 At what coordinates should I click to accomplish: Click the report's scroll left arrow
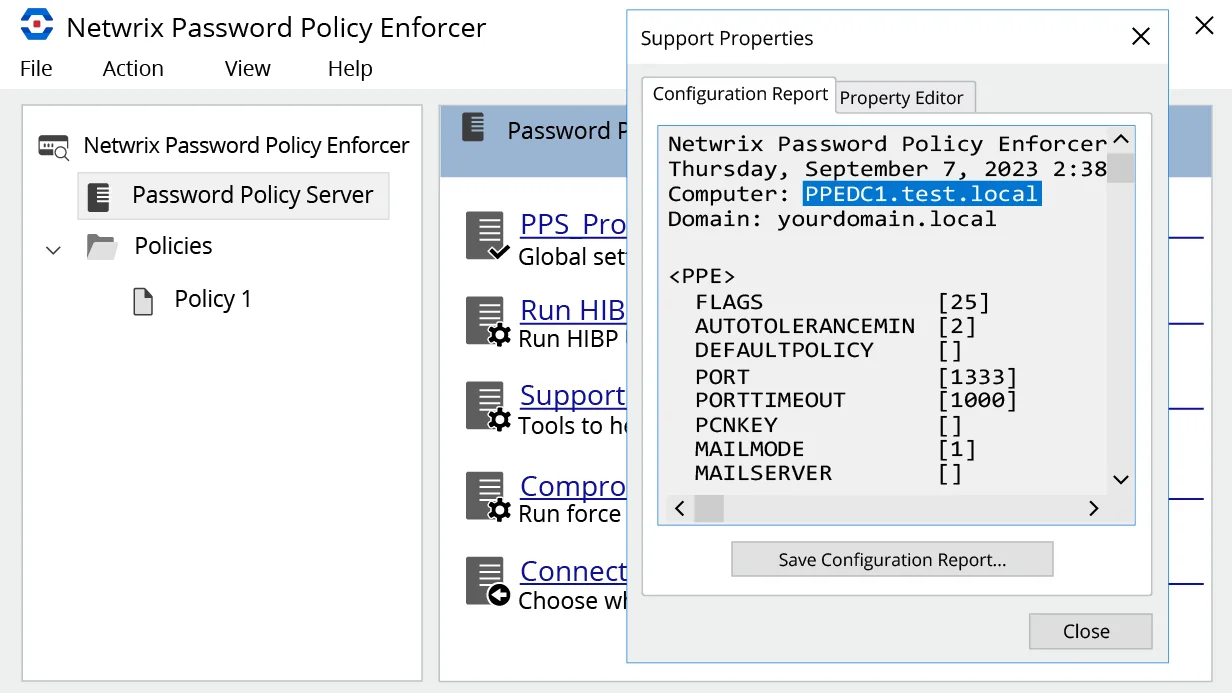680,509
